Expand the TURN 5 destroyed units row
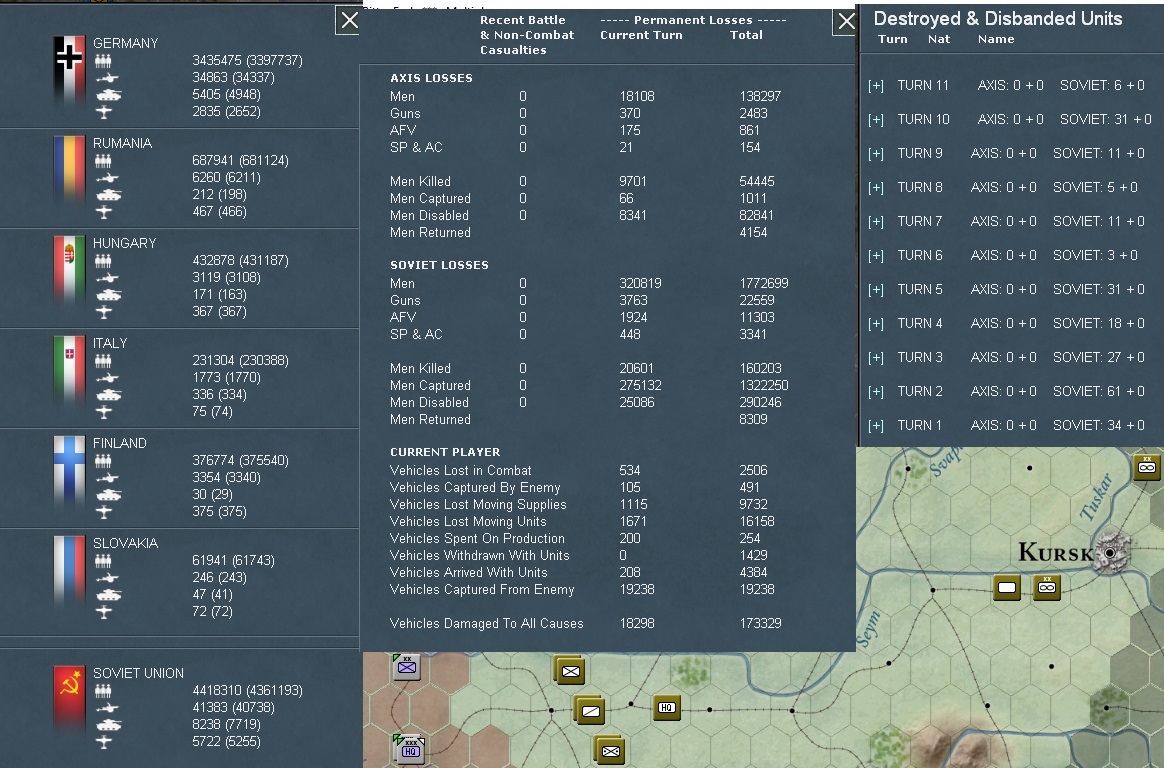Image resolution: width=1164 pixels, height=768 pixels. click(876, 290)
